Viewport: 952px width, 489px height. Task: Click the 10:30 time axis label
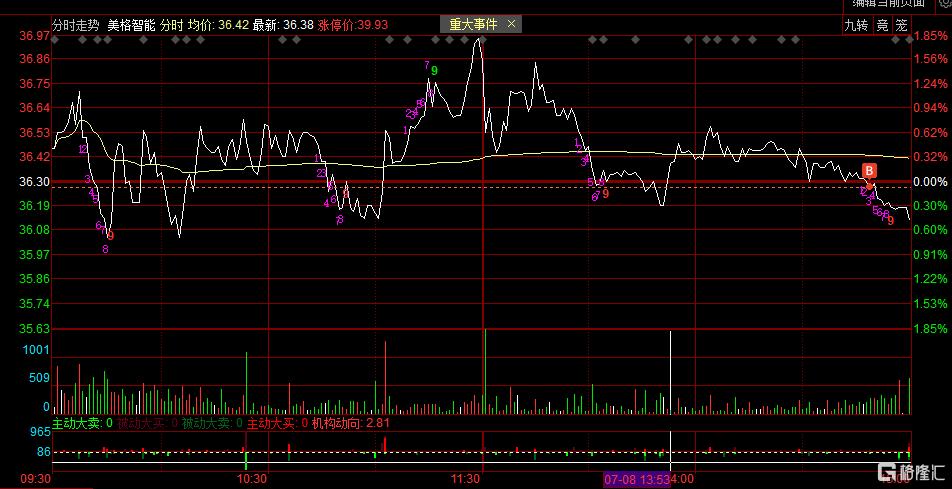[252, 478]
